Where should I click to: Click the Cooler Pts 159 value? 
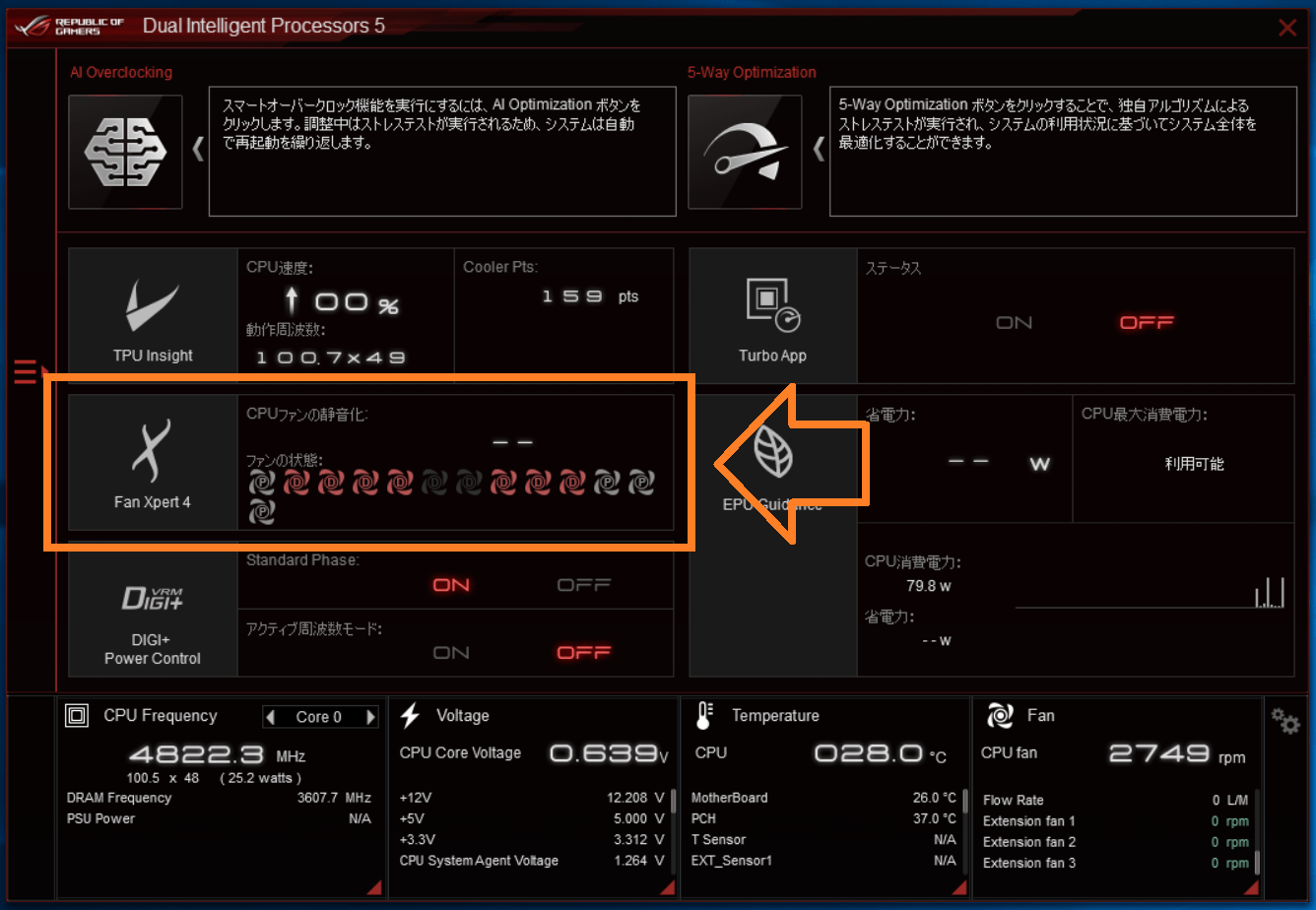(x=572, y=295)
